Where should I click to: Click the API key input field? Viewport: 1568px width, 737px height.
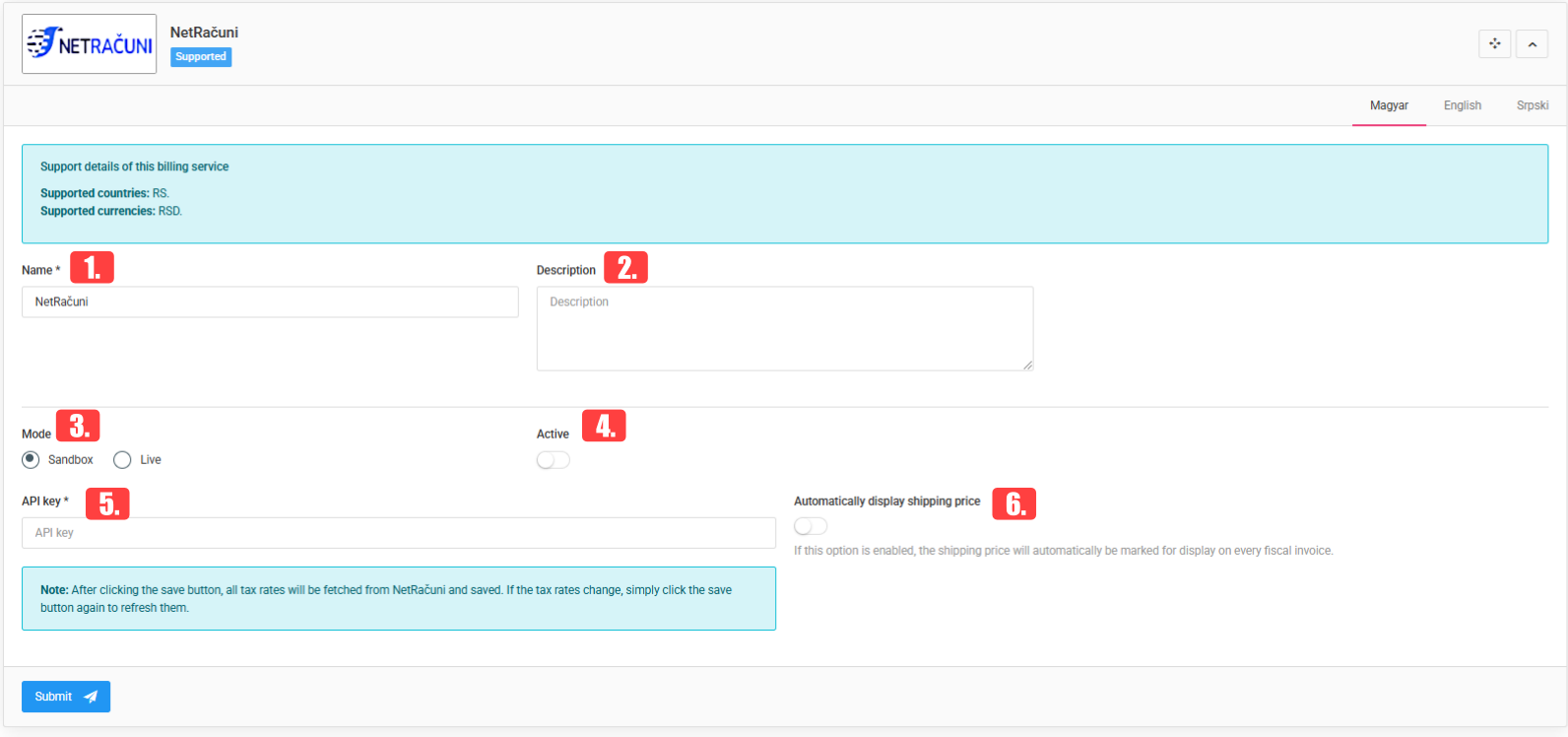[x=398, y=533]
